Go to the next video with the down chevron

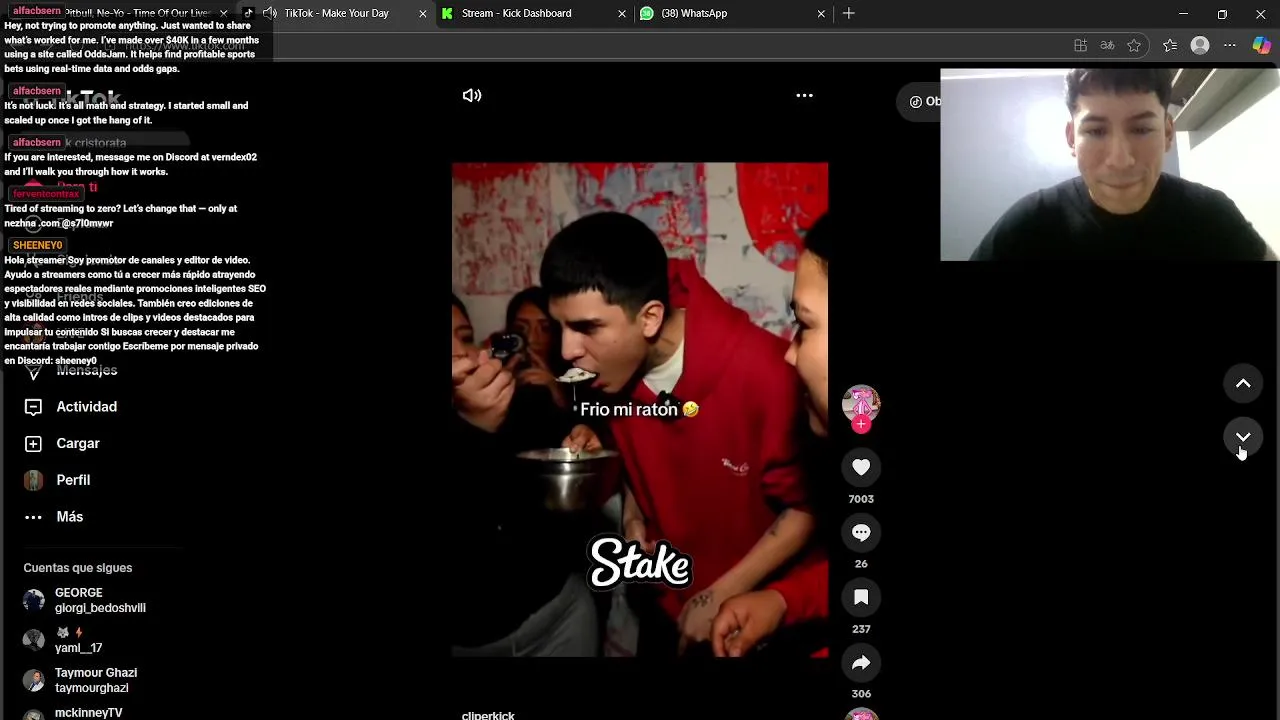1243,437
